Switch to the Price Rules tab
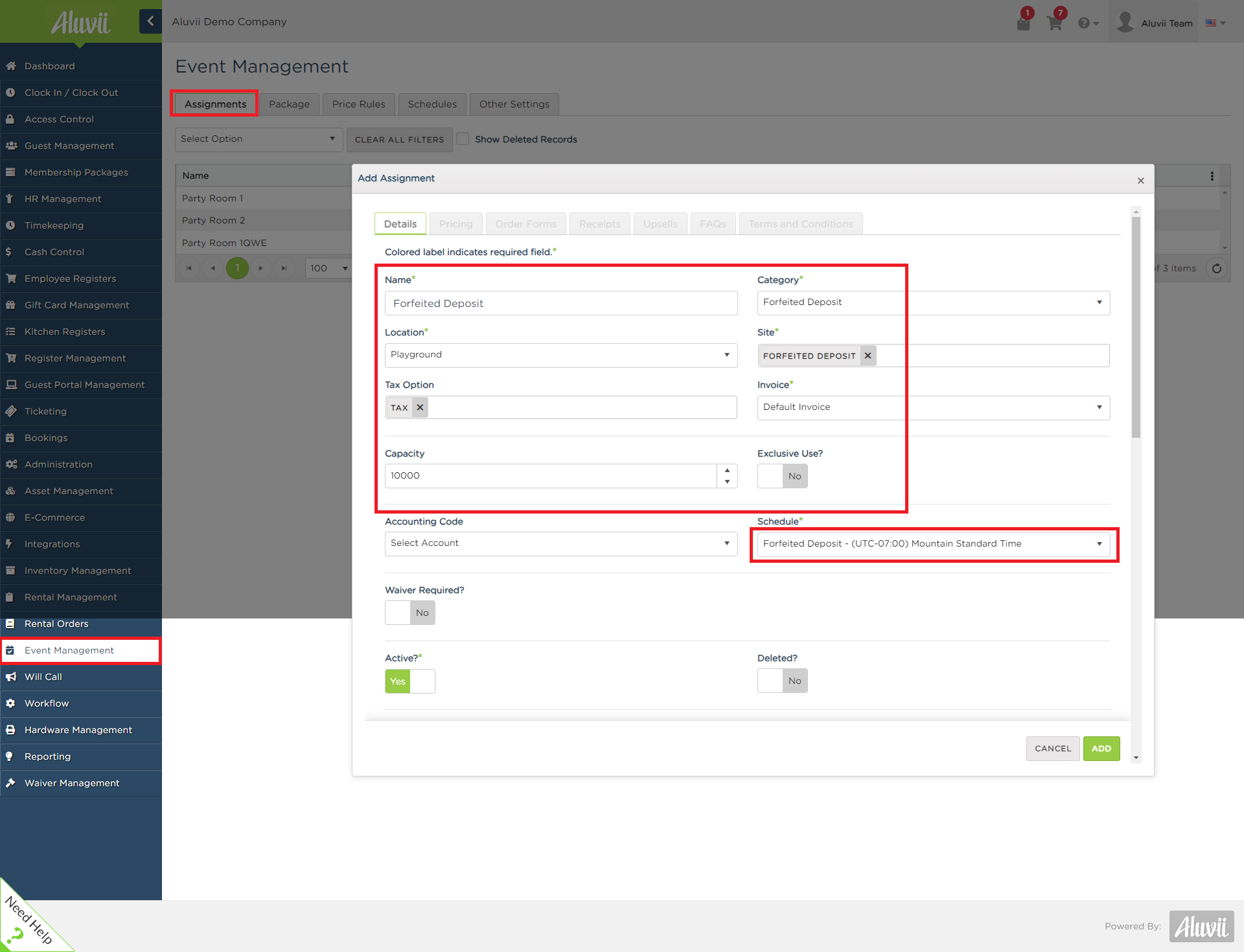This screenshot has height=952, width=1244. (358, 104)
